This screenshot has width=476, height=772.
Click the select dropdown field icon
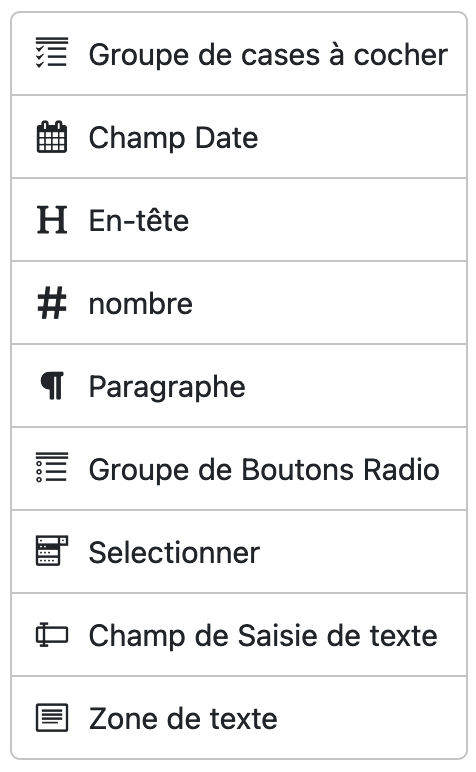[52, 550]
